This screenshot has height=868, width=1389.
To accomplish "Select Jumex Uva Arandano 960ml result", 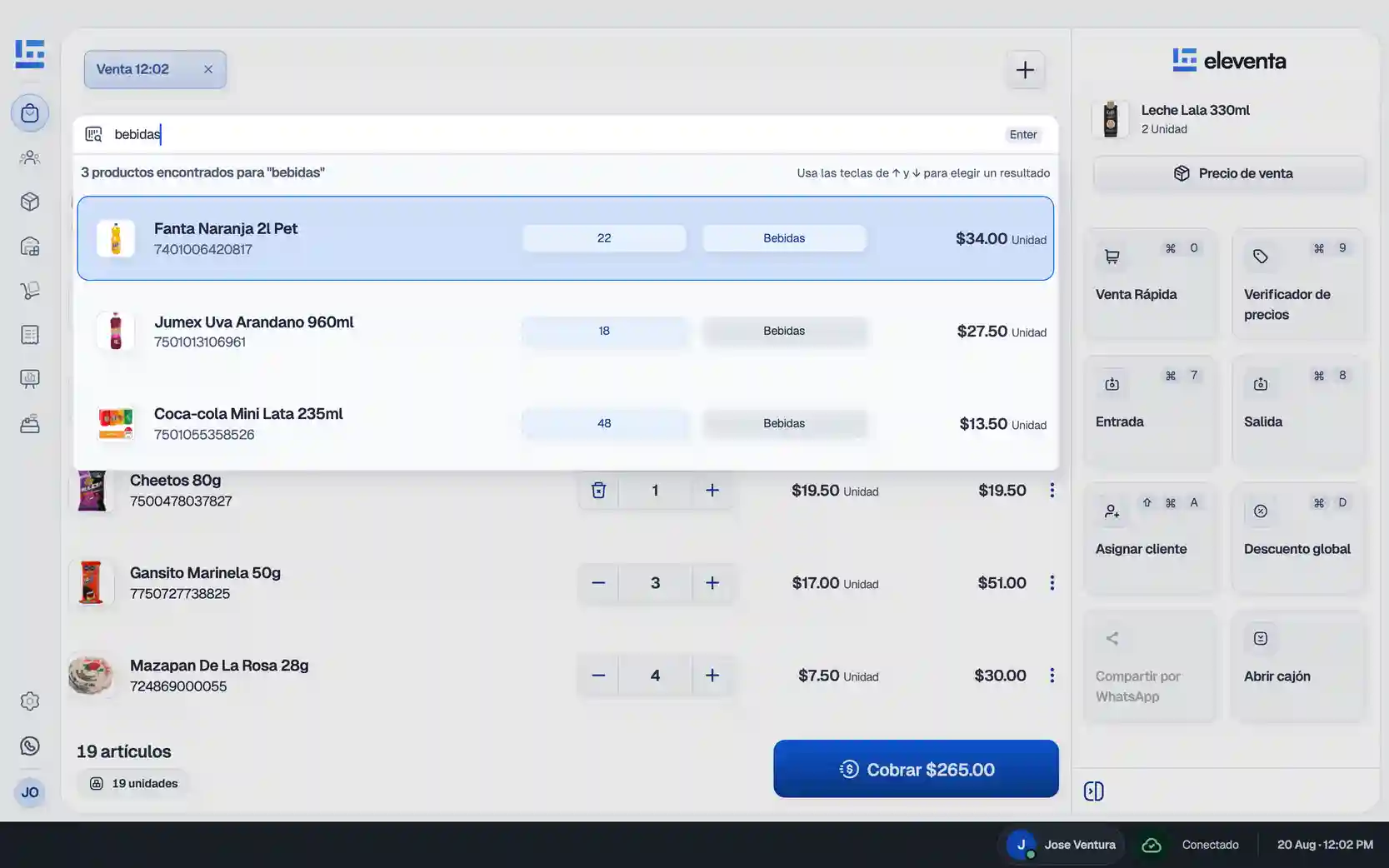I will [x=566, y=331].
